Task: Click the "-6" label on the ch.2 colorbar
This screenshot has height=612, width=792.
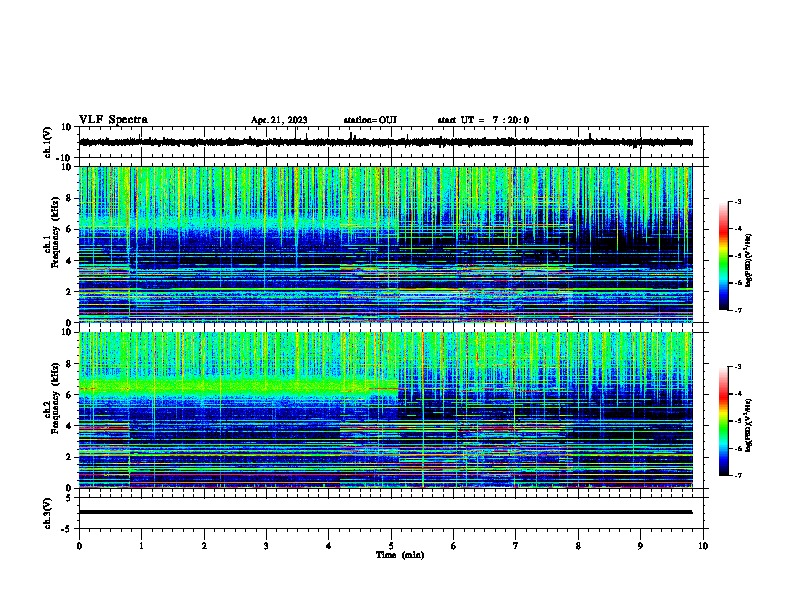Action: click(x=737, y=448)
